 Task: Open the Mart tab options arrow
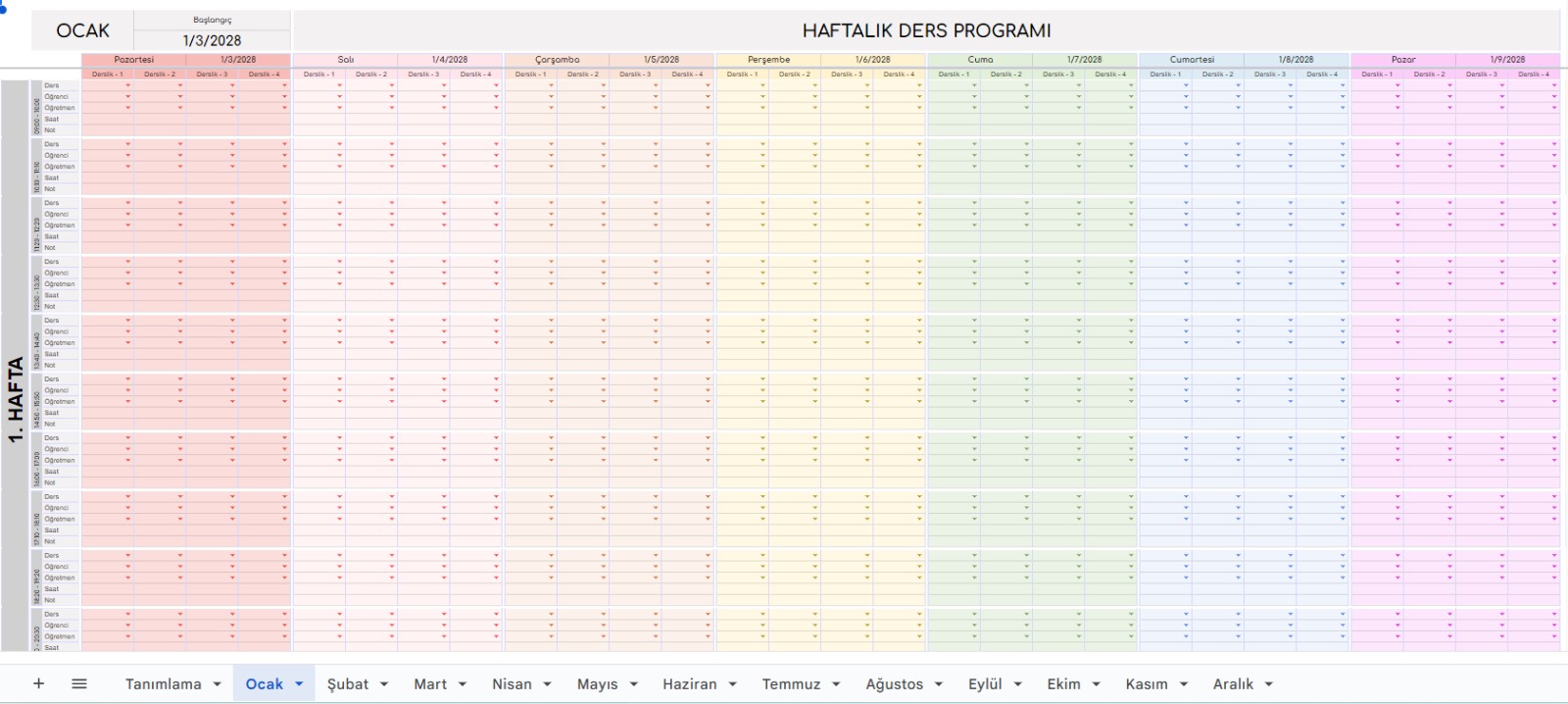point(463,684)
